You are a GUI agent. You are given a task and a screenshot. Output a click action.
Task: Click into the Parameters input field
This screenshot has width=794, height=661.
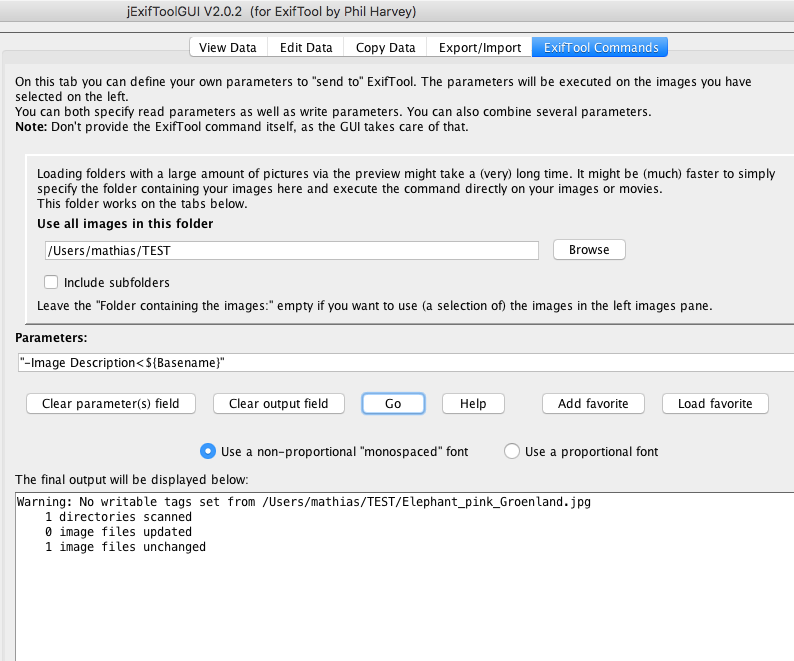coord(405,363)
